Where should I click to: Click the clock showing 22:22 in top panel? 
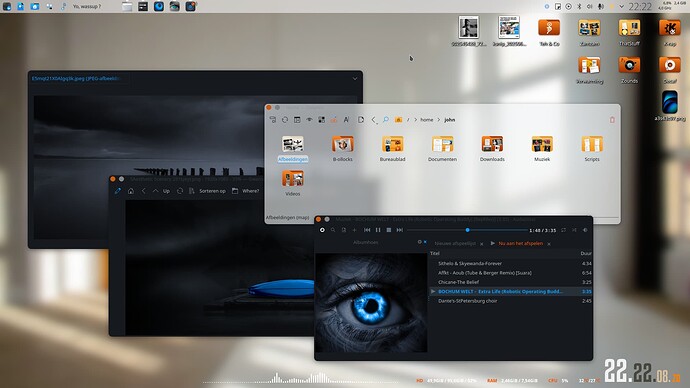(x=640, y=7)
